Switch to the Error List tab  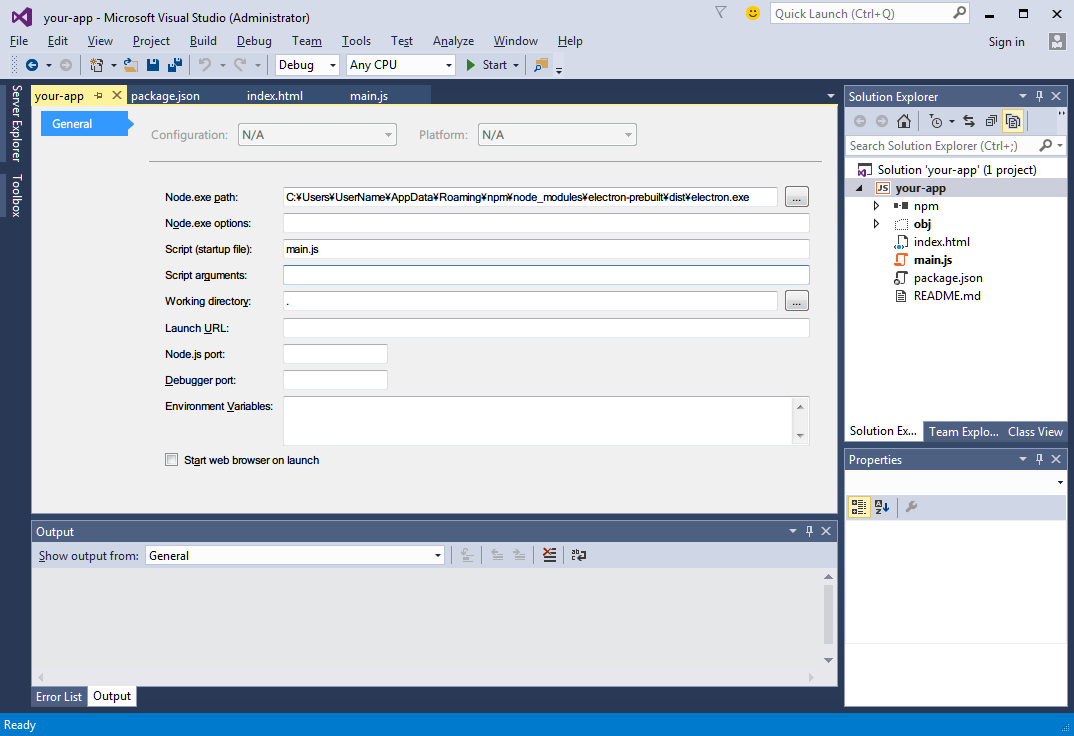(x=59, y=696)
